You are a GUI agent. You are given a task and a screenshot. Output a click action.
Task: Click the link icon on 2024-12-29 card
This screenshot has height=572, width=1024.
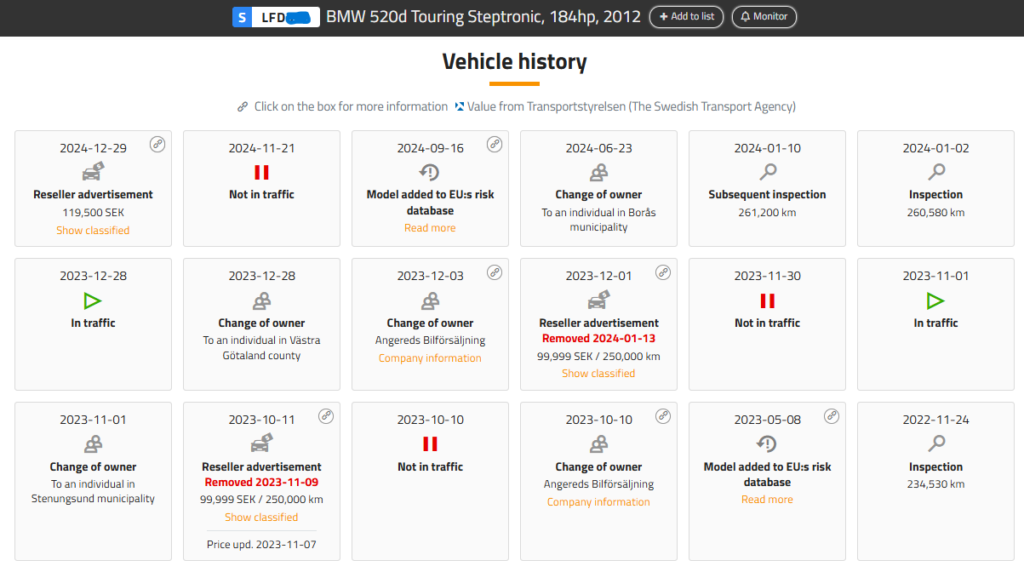(157, 144)
